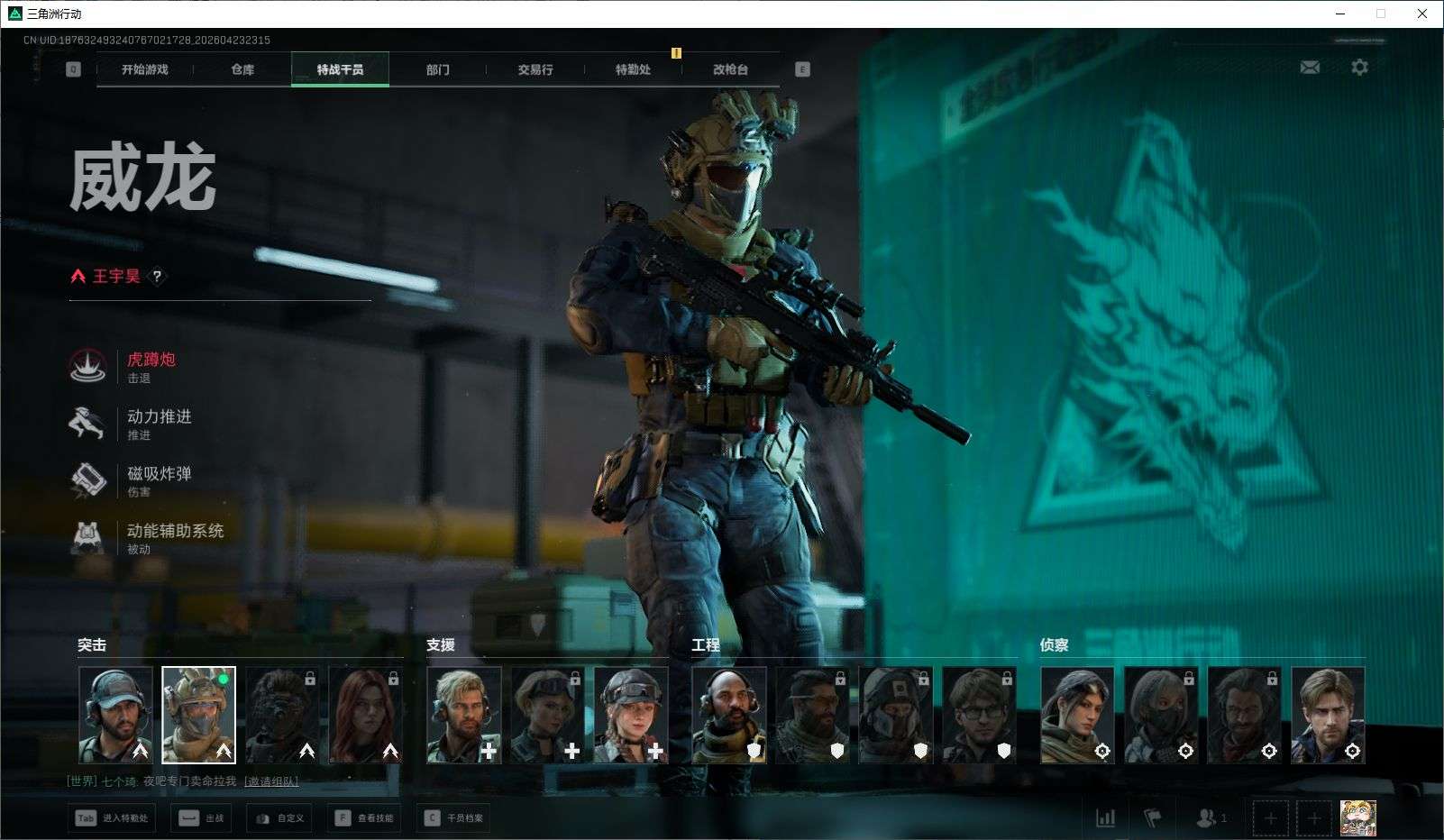This screenshot has height=840, width=1444.
Task: Click the 威龙 operator title
Action: pos(142,178)
